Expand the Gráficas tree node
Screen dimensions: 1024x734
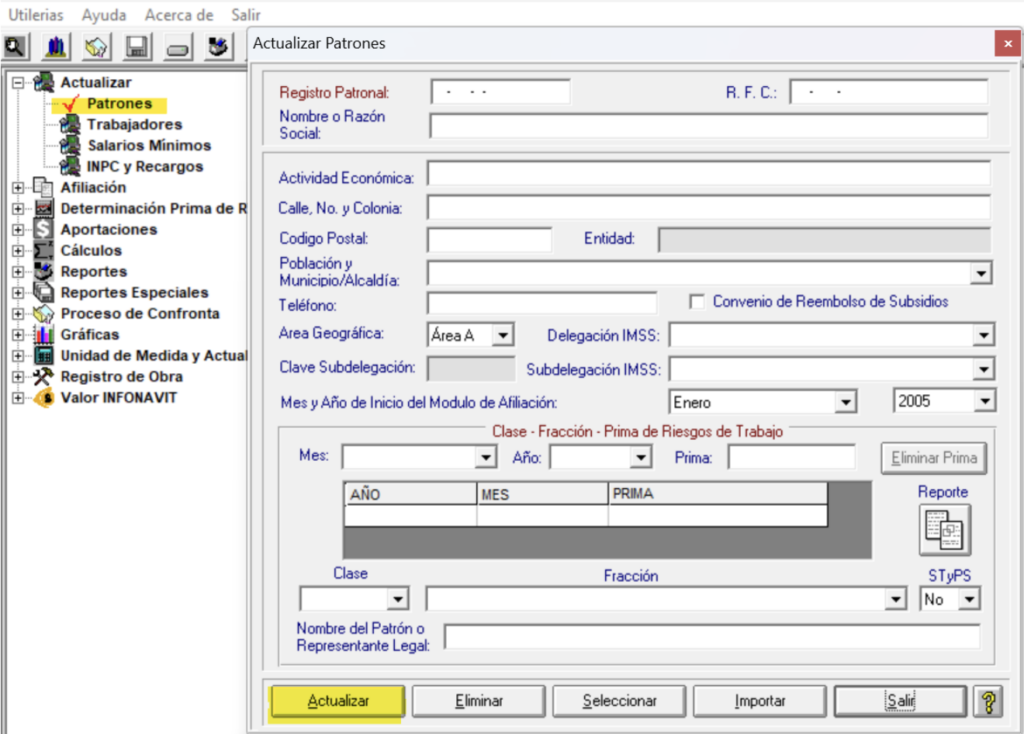point(18,334)
